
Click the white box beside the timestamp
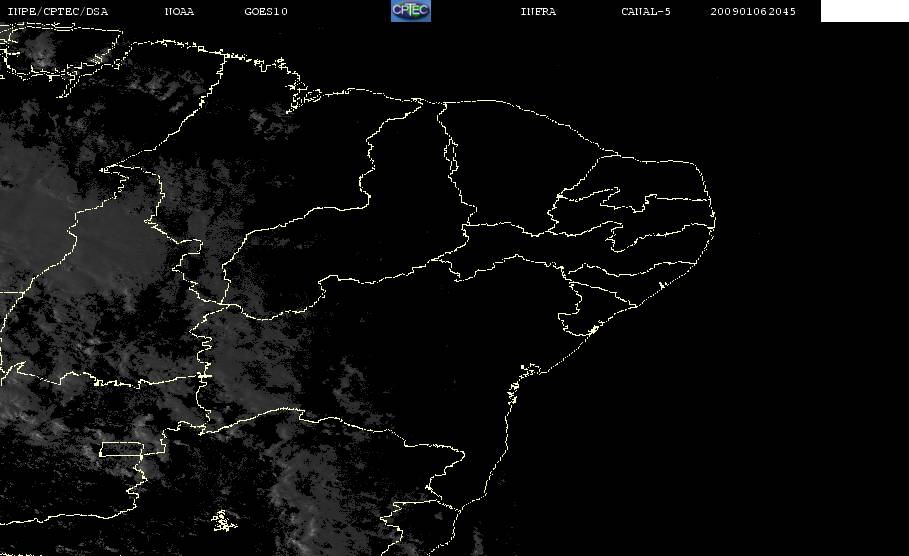tap(865, 11)
